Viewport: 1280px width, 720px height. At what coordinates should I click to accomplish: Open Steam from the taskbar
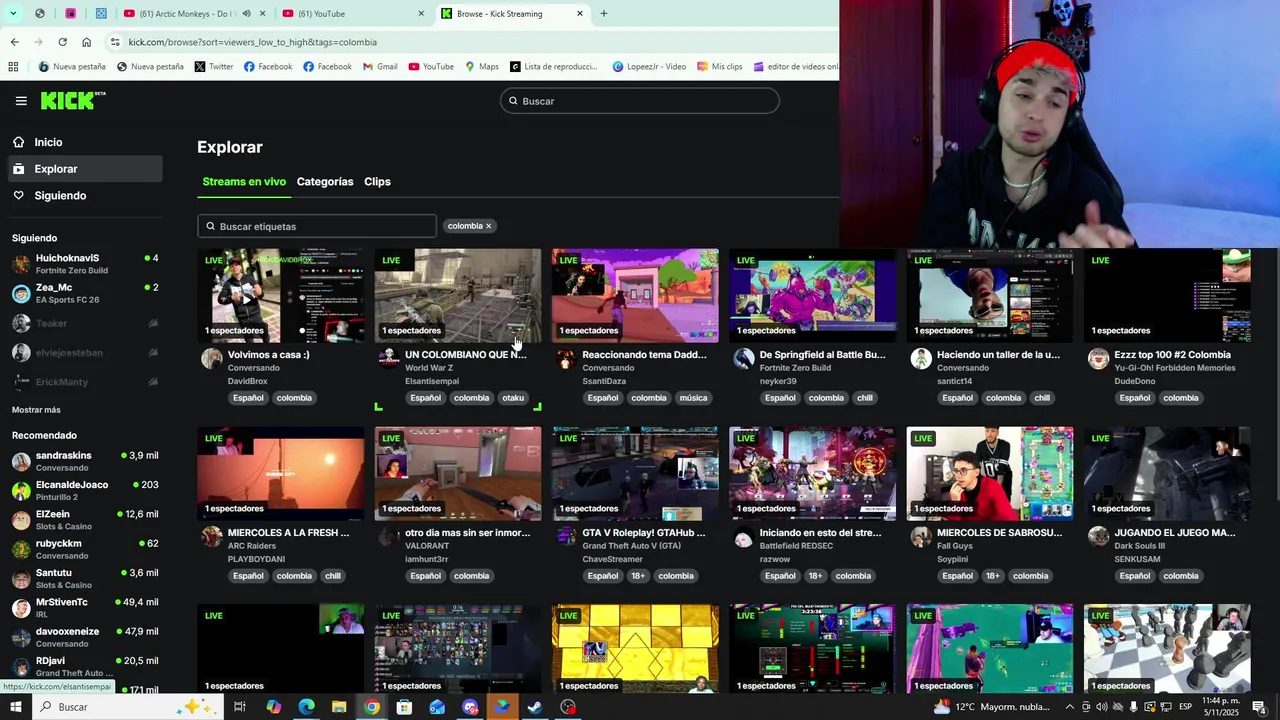tap(535, 707)
